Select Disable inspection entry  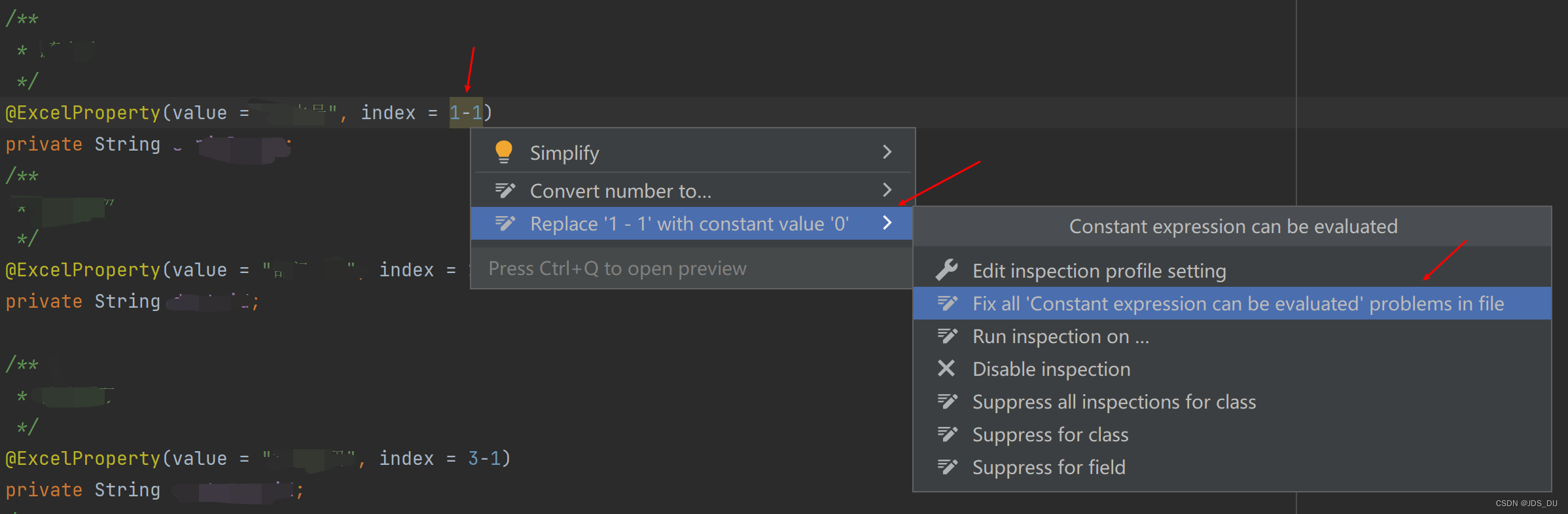[x=1232, y=369]
